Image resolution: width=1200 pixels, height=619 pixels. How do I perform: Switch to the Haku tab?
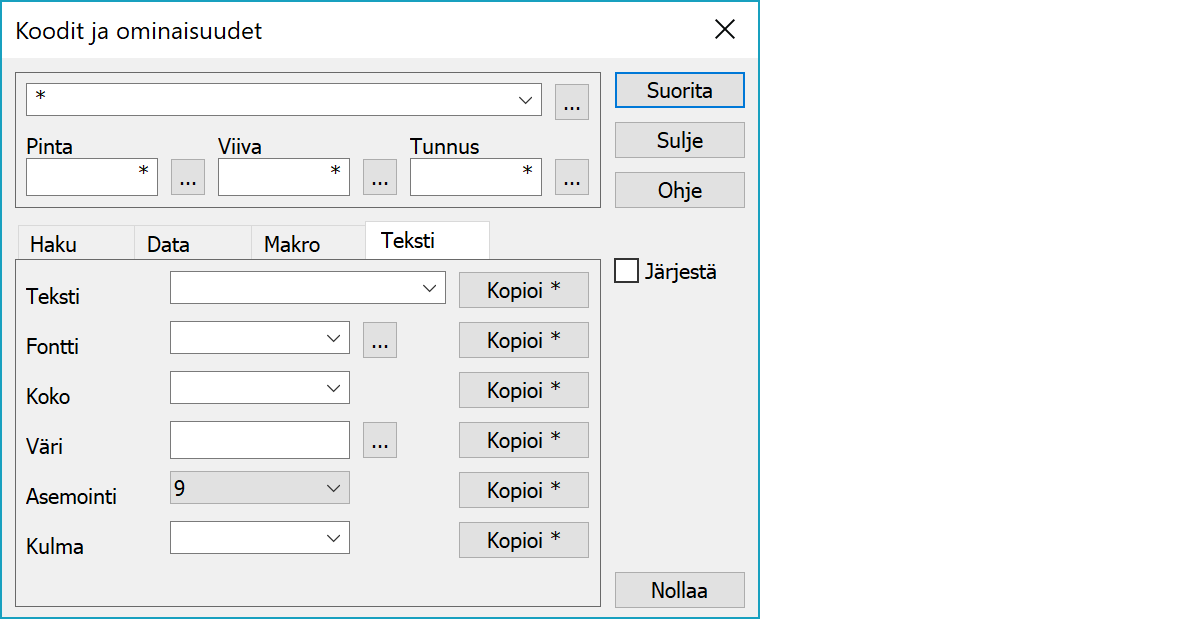tap(54, 244)
